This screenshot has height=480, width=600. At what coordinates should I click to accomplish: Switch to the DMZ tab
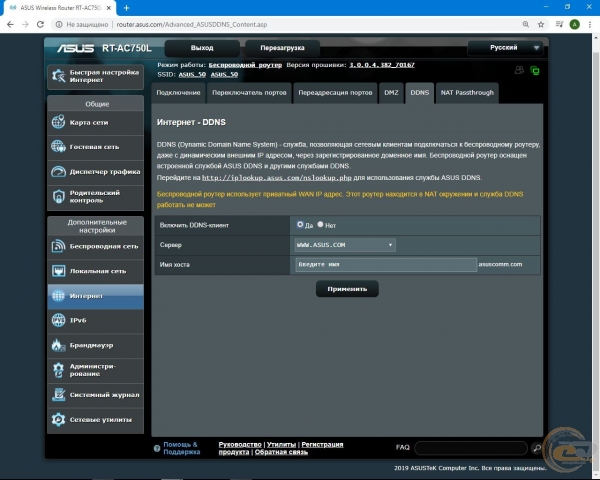click(x=391, y=93)
